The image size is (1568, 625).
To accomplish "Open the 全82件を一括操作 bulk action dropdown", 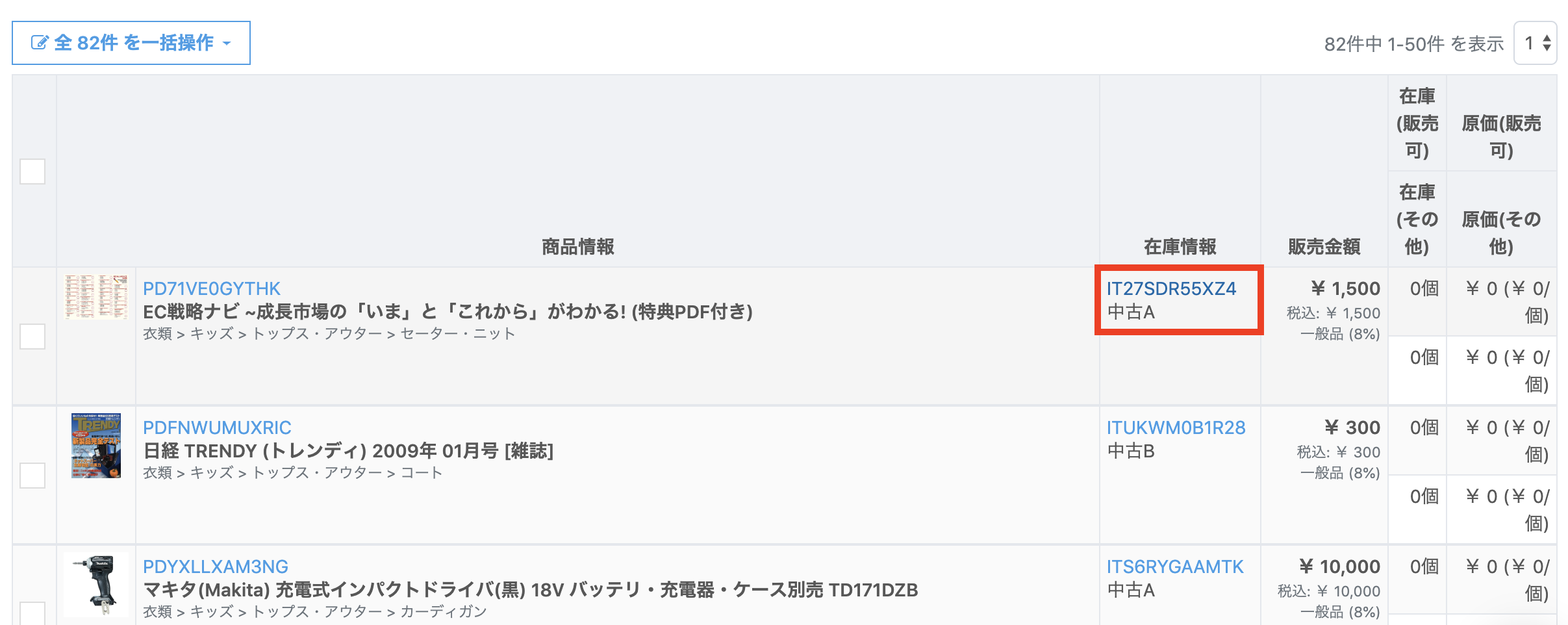I will [x=131, y=43].
